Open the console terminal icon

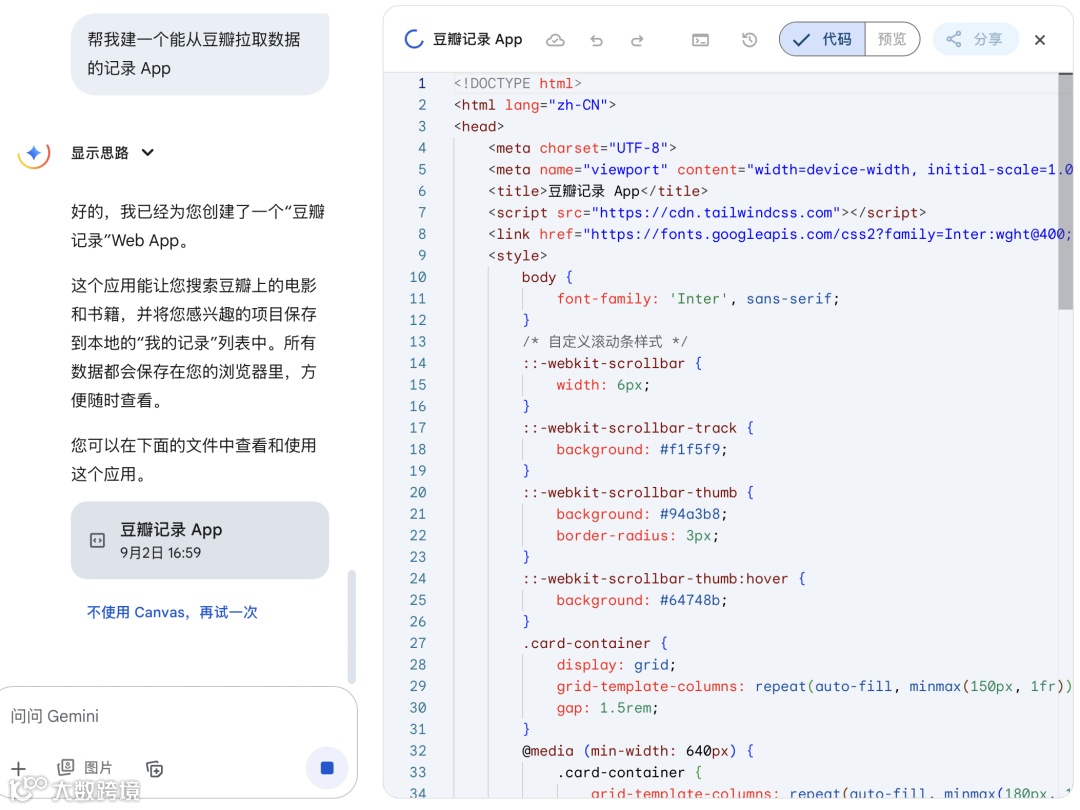pyautogui.click(x=700, y=41)
